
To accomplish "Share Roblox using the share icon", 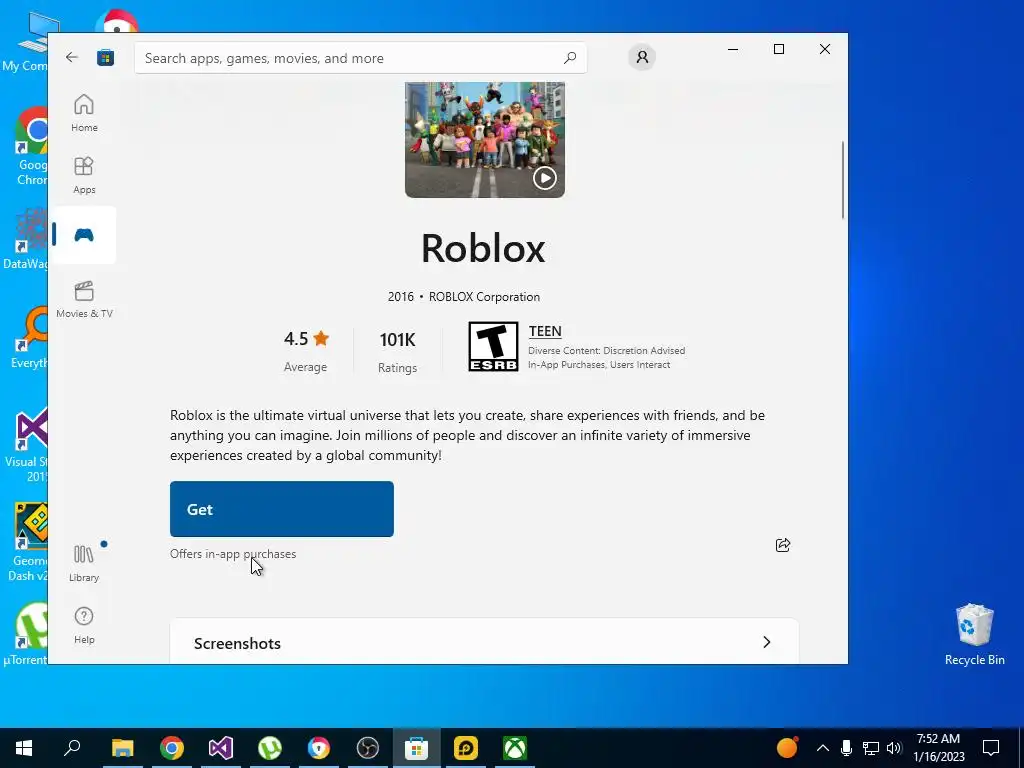I will click(782, 545).
